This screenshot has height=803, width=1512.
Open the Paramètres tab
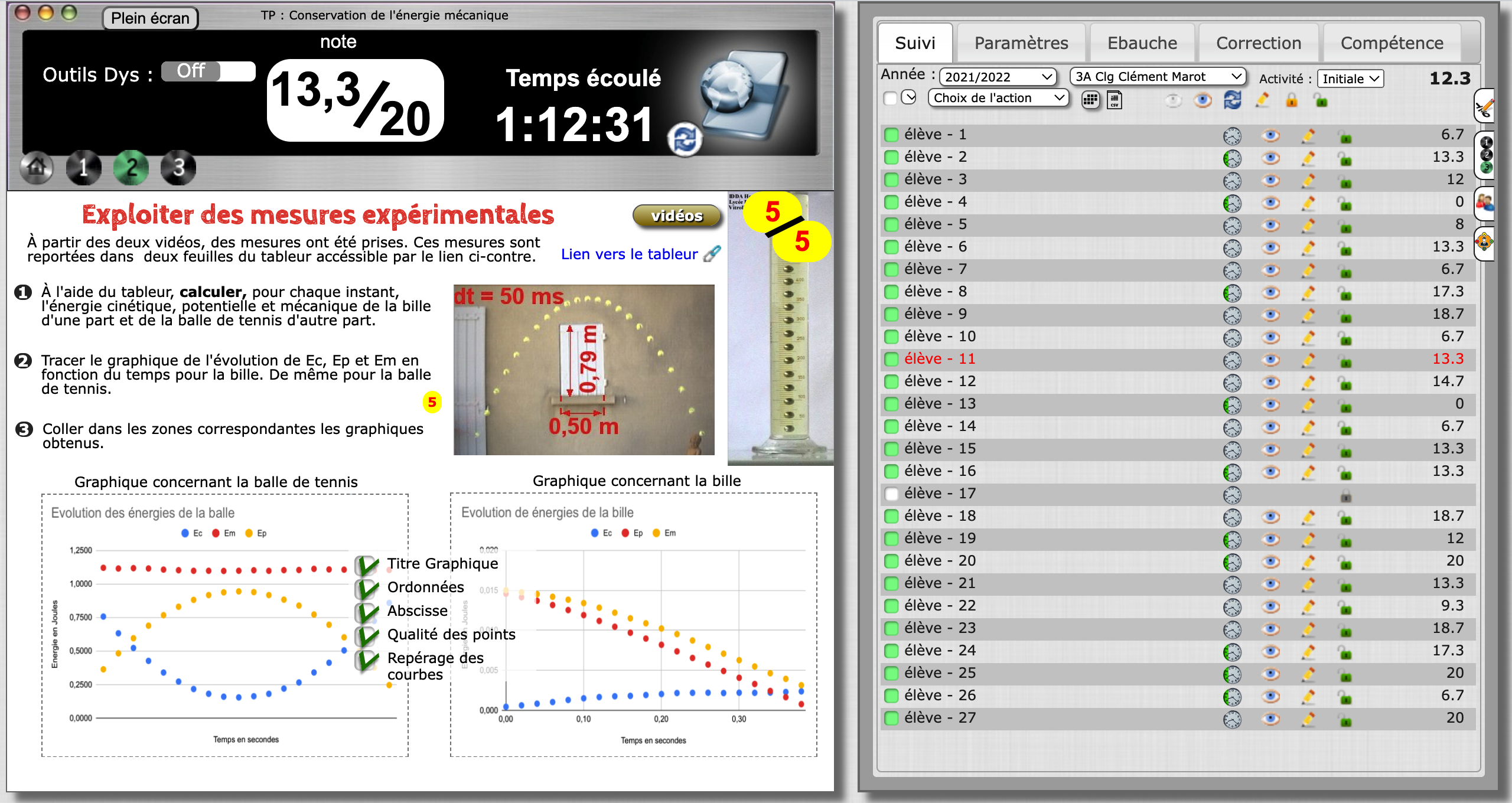1021,43
